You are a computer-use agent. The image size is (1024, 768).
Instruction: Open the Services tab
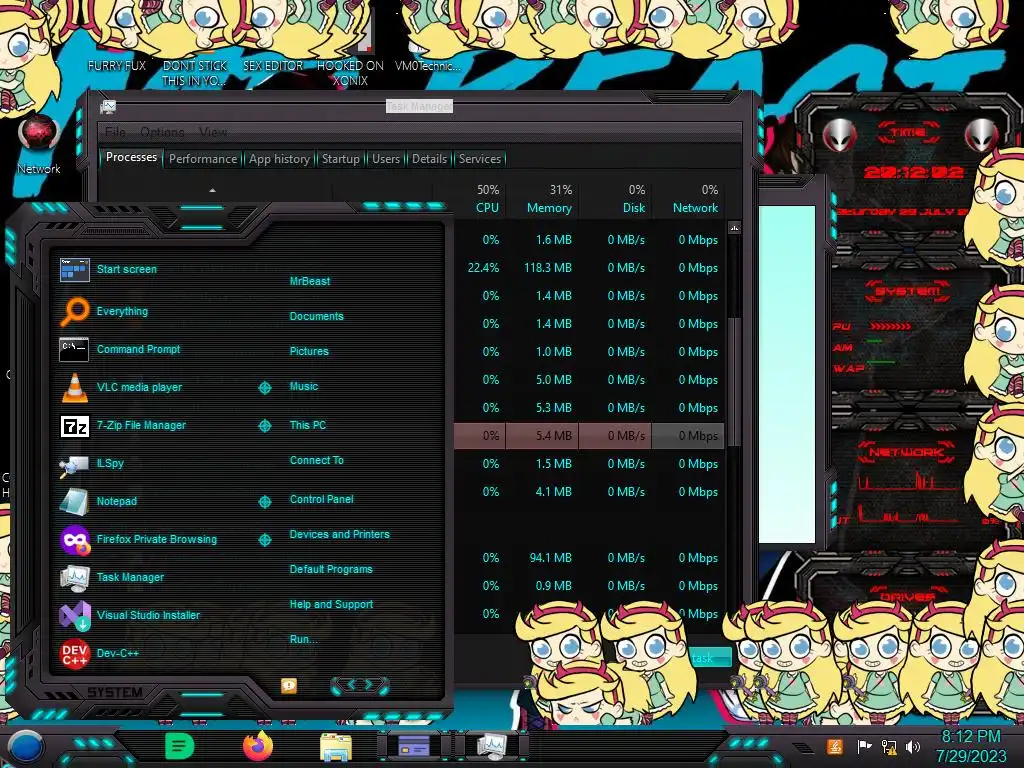click(x=480, y=159)
